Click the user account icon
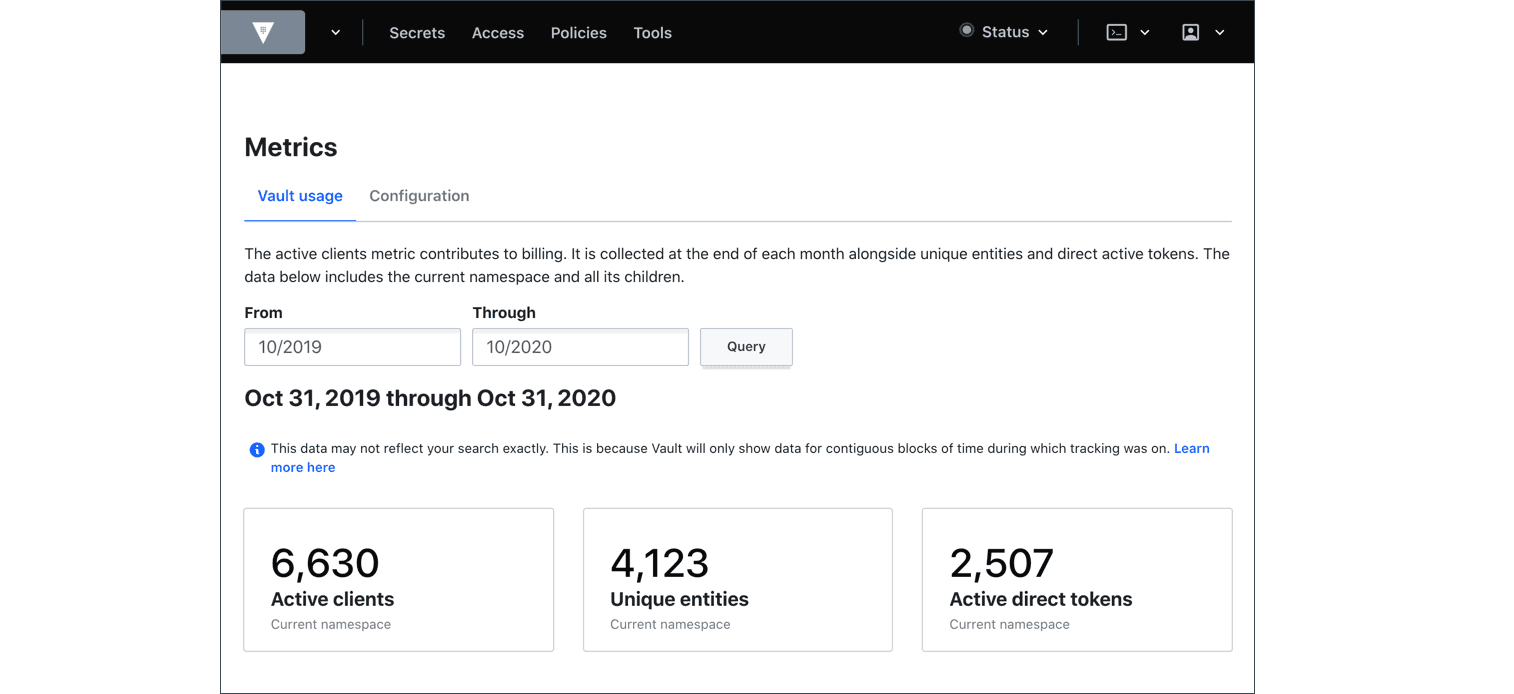This screenshot has width=1514, height=694. (x=1190, y=31)
